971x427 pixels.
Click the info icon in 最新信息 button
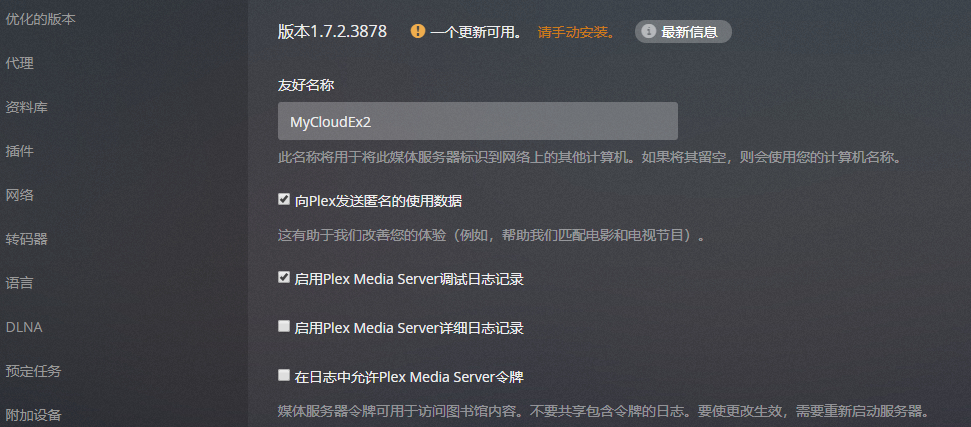click(x=648, y=32)
